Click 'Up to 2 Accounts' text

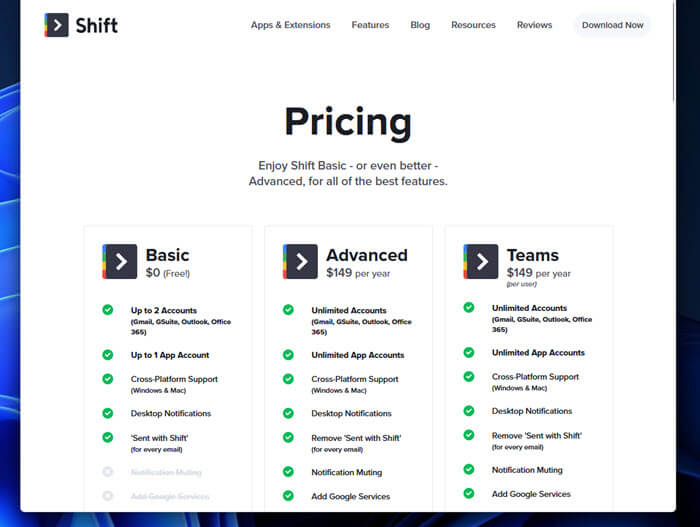[x=164, y=310]
